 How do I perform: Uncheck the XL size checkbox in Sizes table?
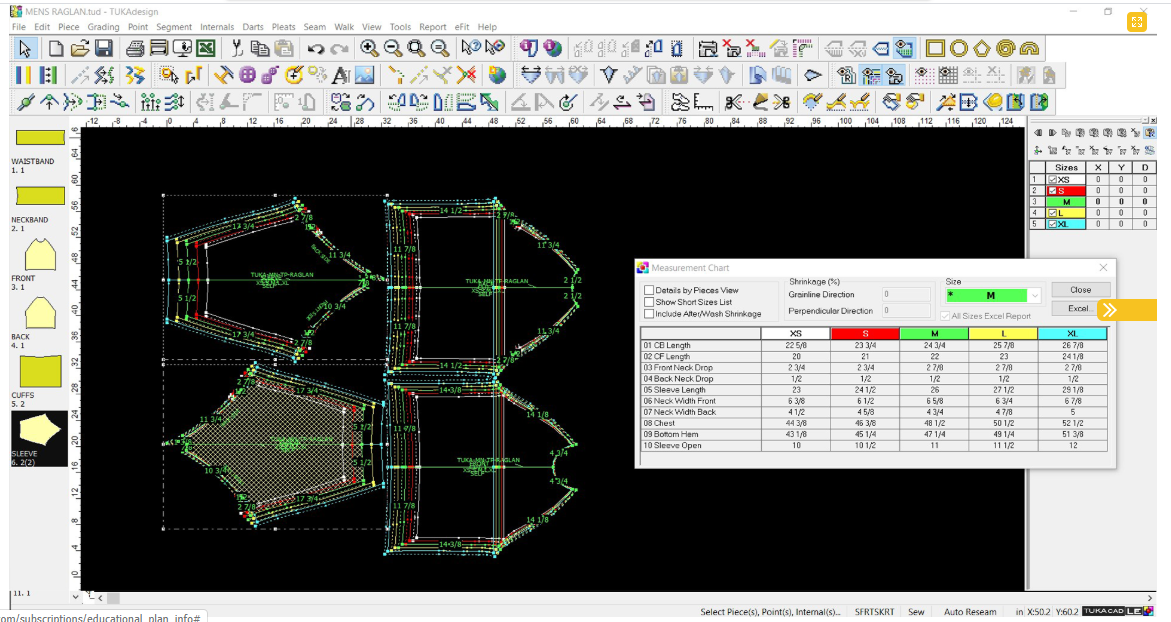pyautogui.click(x=1053, y=224)
